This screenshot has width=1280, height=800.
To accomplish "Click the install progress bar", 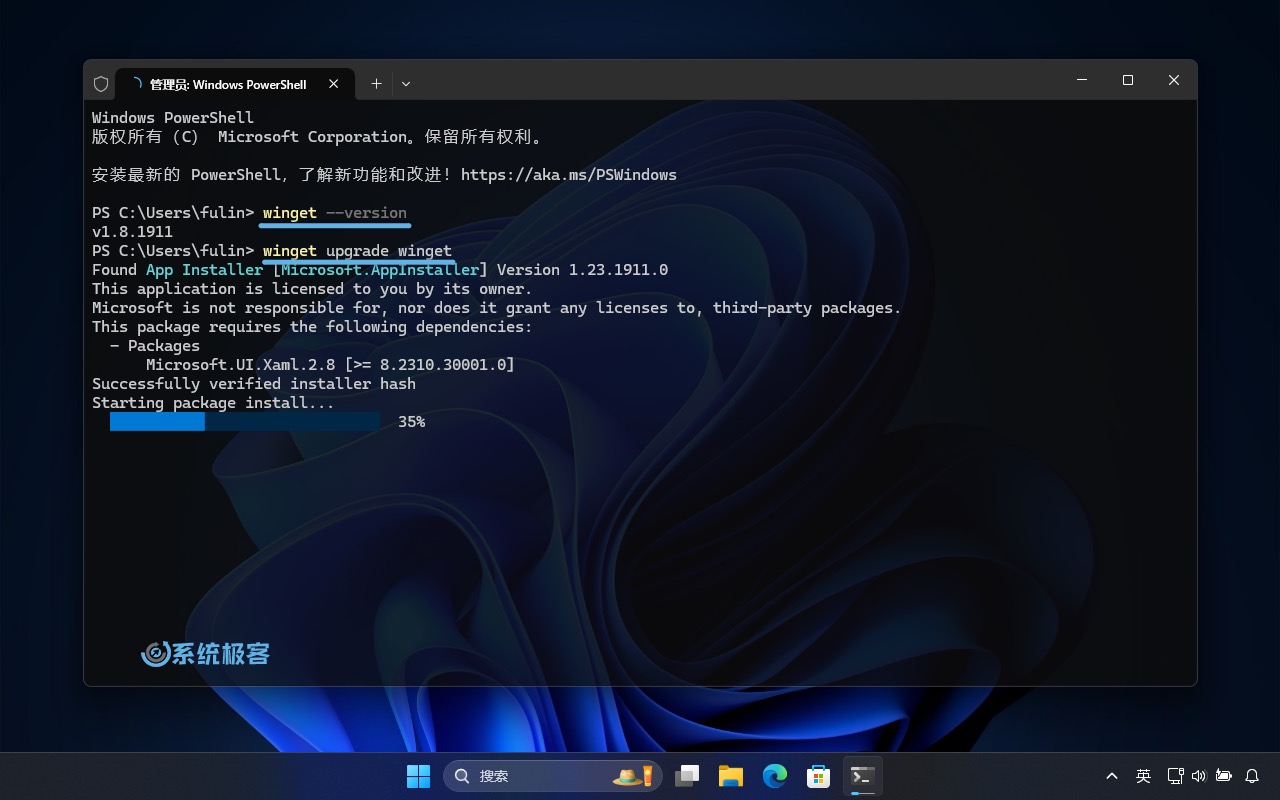I will pos(245,422).
